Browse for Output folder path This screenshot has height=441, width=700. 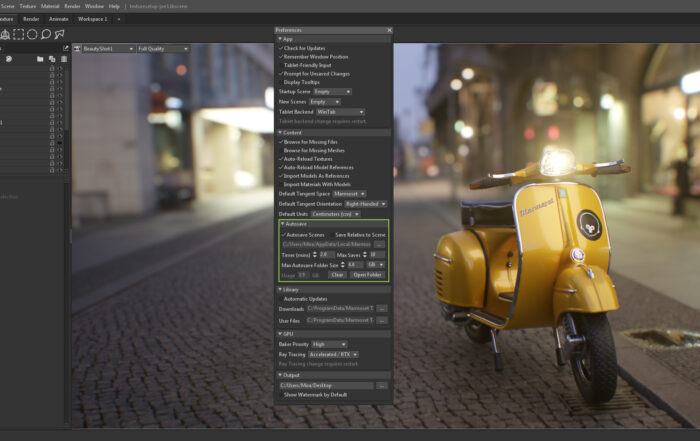click(382, 386)
